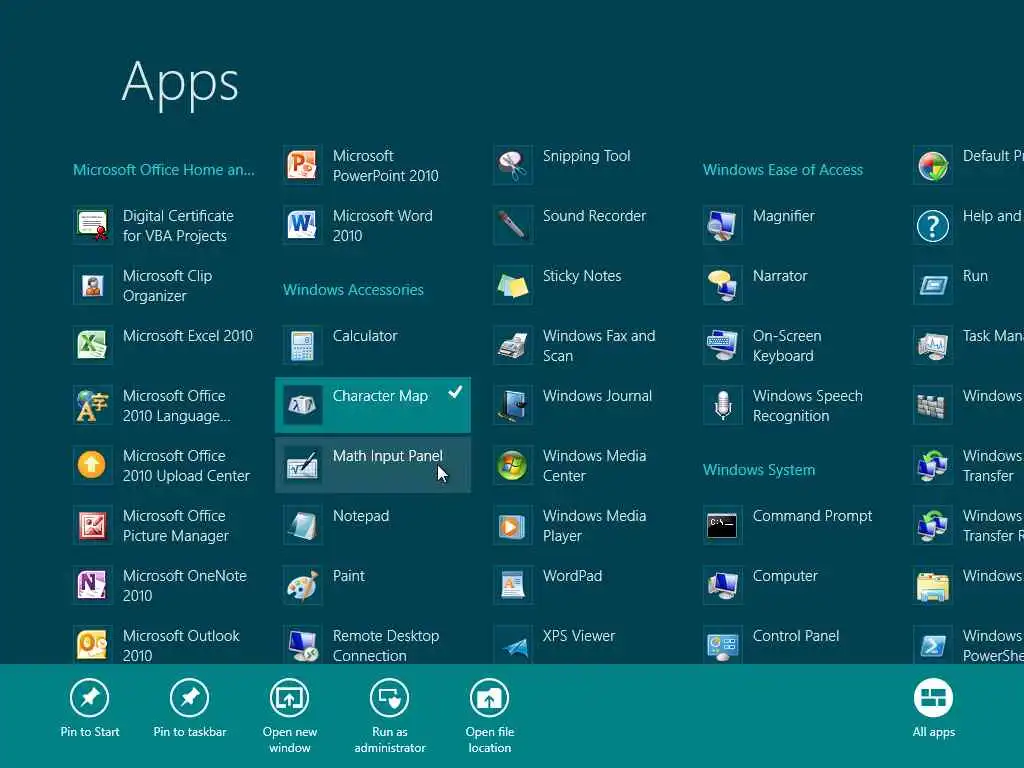The height and width of the screenshot is (768, 1024).
Task: Click the 'Magnifier' label
Action: click(x=784, y=216)
